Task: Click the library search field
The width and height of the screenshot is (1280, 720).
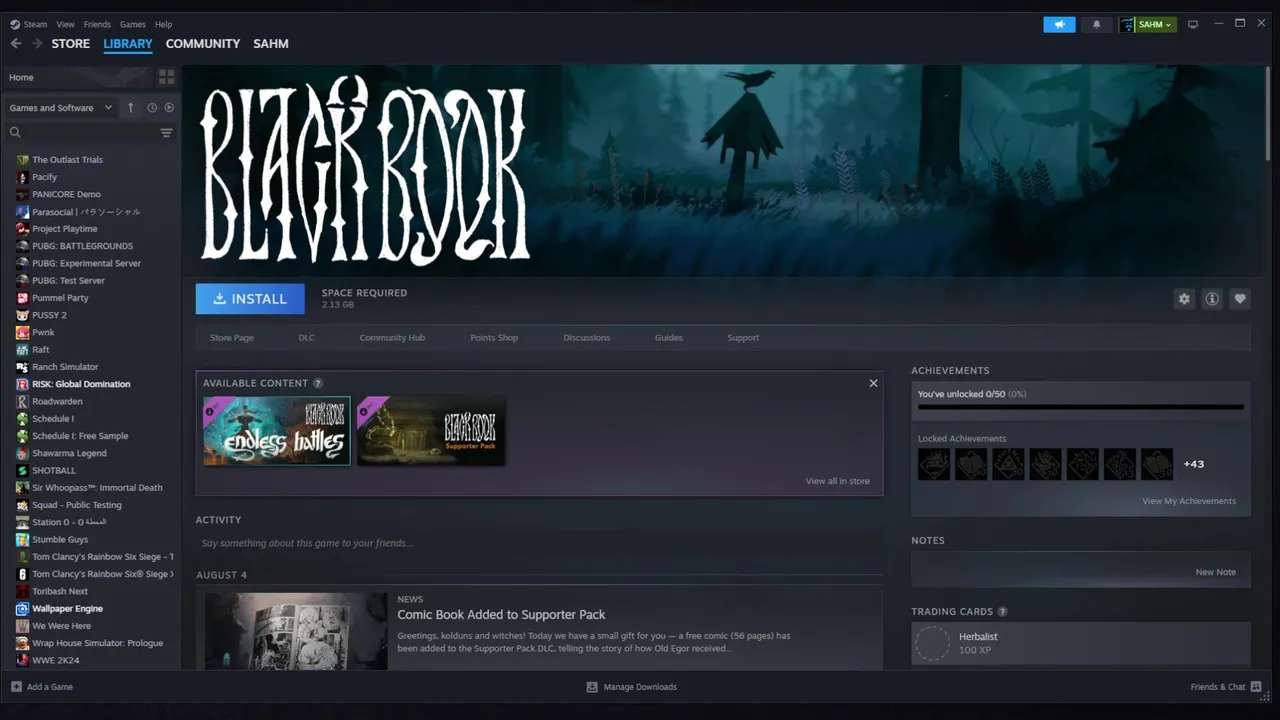Action: pos(90,132)
